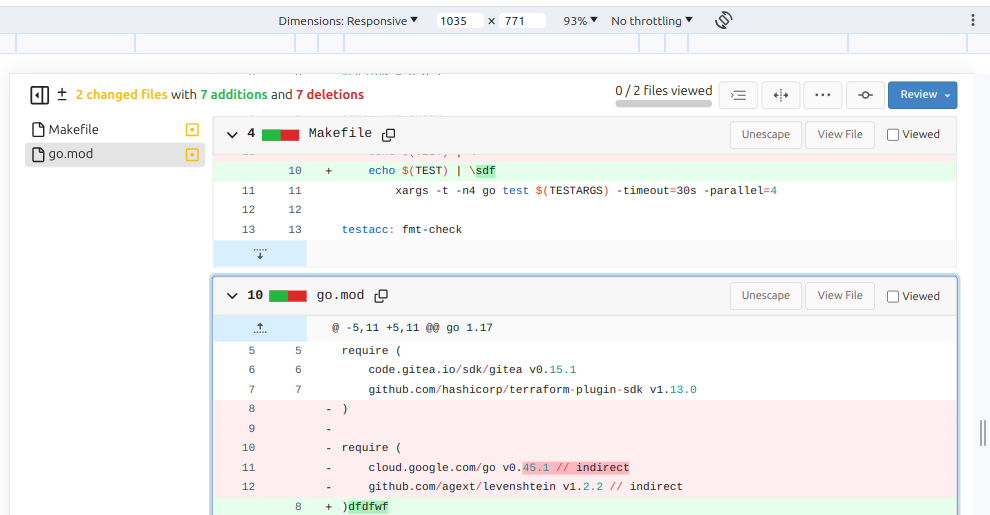Open the Dimensions: Responsive dropdown

[348, 21]
